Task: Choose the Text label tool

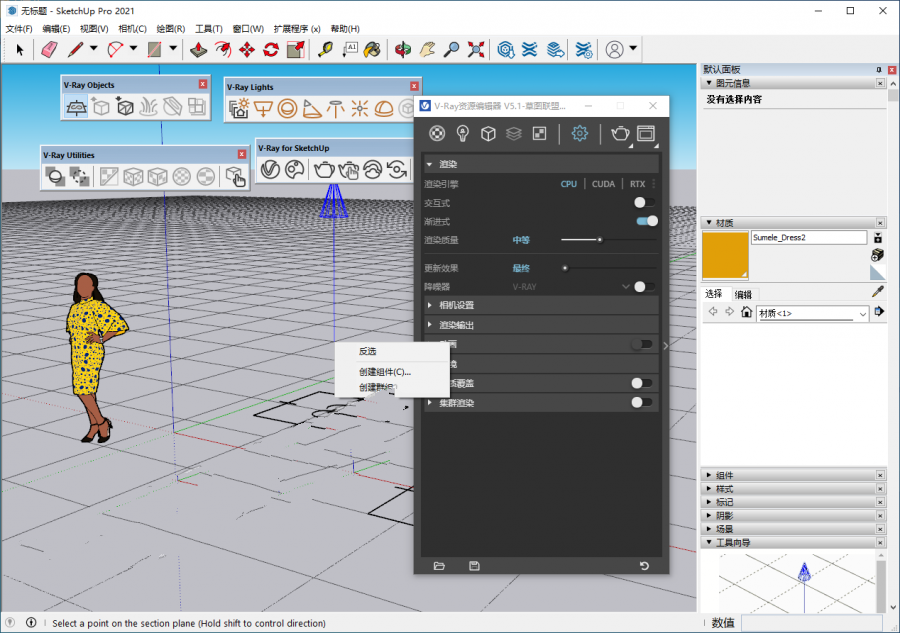Action: [x=350, y=50]
